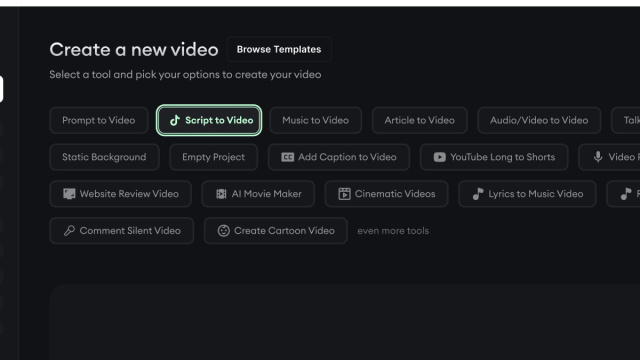
Task: Open the Browse Templates button
Action: point(279,49)
